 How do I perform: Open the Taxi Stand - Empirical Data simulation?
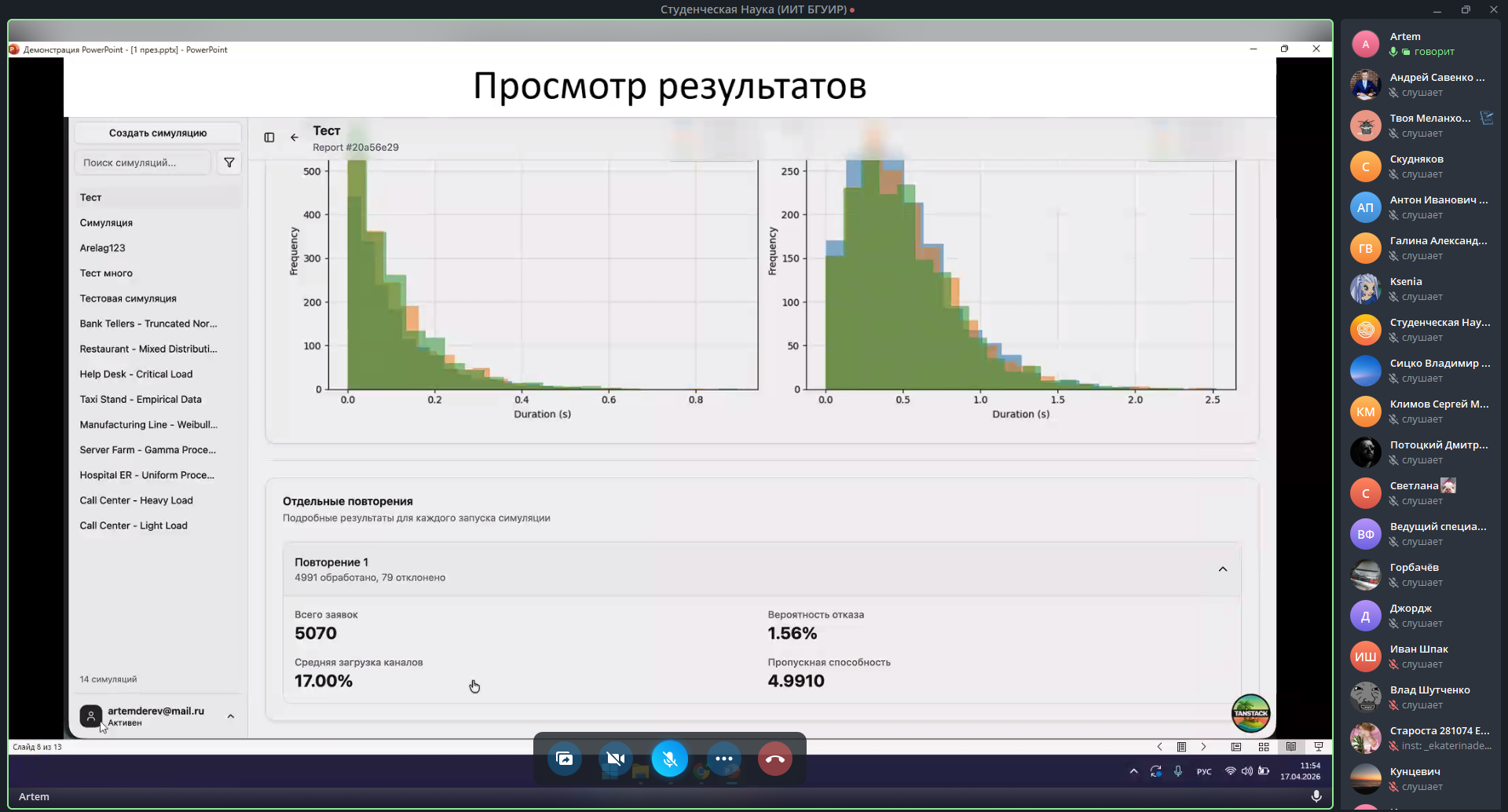[141, 400]
